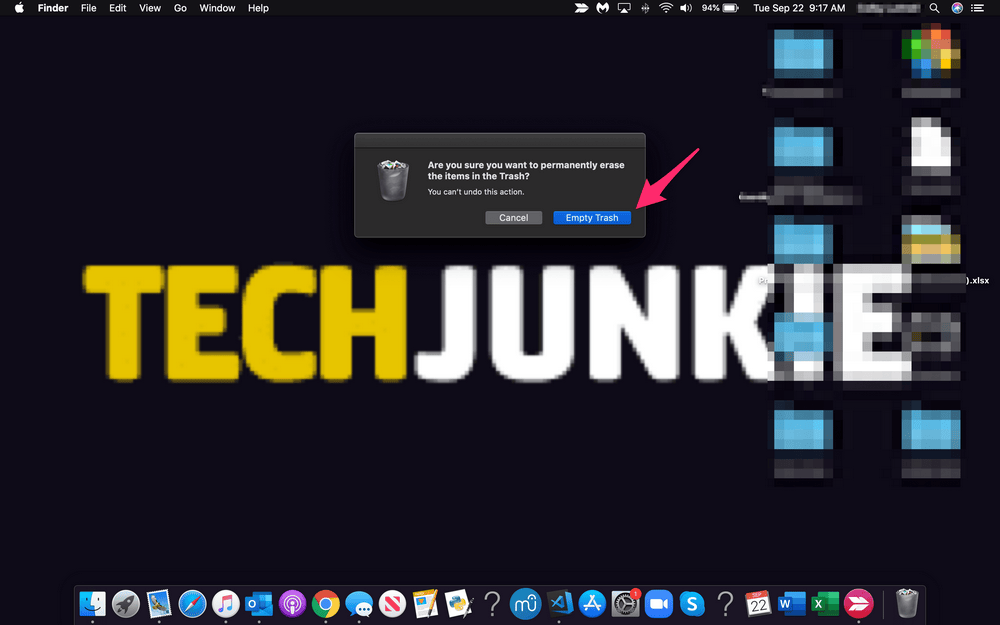The width and height of the screenshot is (1000, 625).
Task: Open the Messages app
Action: tap(361, 604)
